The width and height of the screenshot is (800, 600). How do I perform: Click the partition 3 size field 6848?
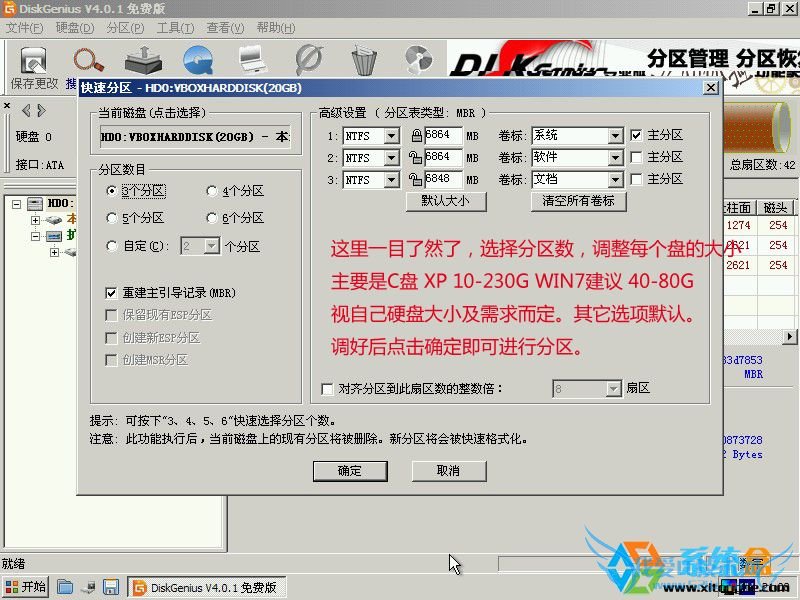(x=443, y=179)
